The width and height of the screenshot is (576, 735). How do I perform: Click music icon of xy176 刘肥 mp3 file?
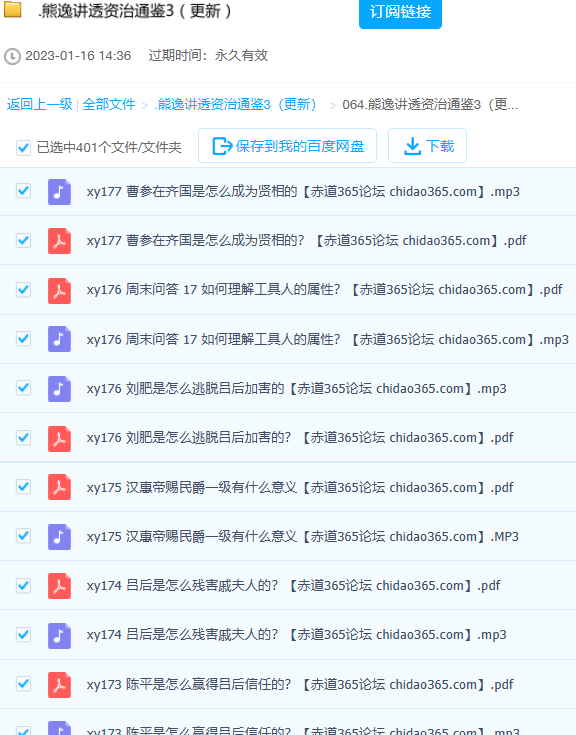pos(59,389)
